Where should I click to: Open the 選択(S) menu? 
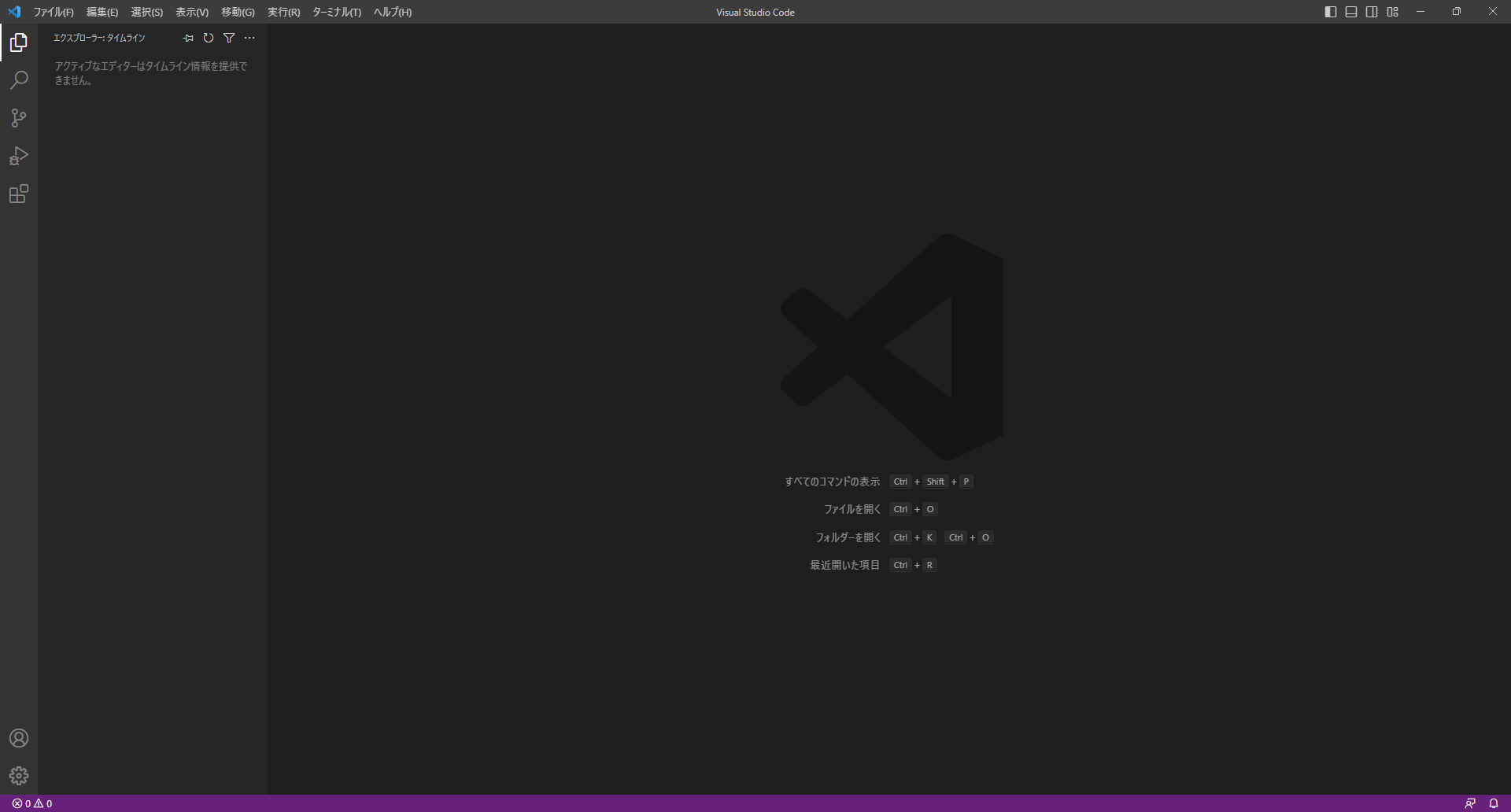147,12
